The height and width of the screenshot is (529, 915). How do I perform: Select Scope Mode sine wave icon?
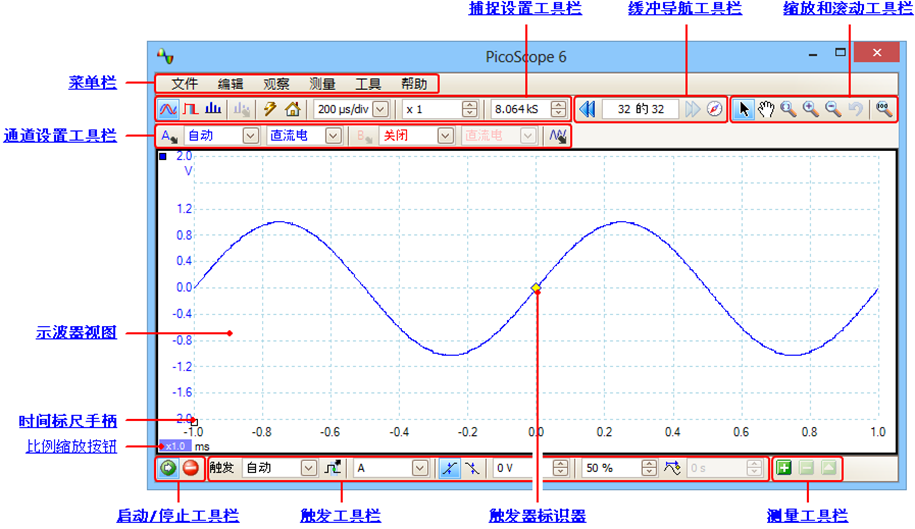pos(168,109)
